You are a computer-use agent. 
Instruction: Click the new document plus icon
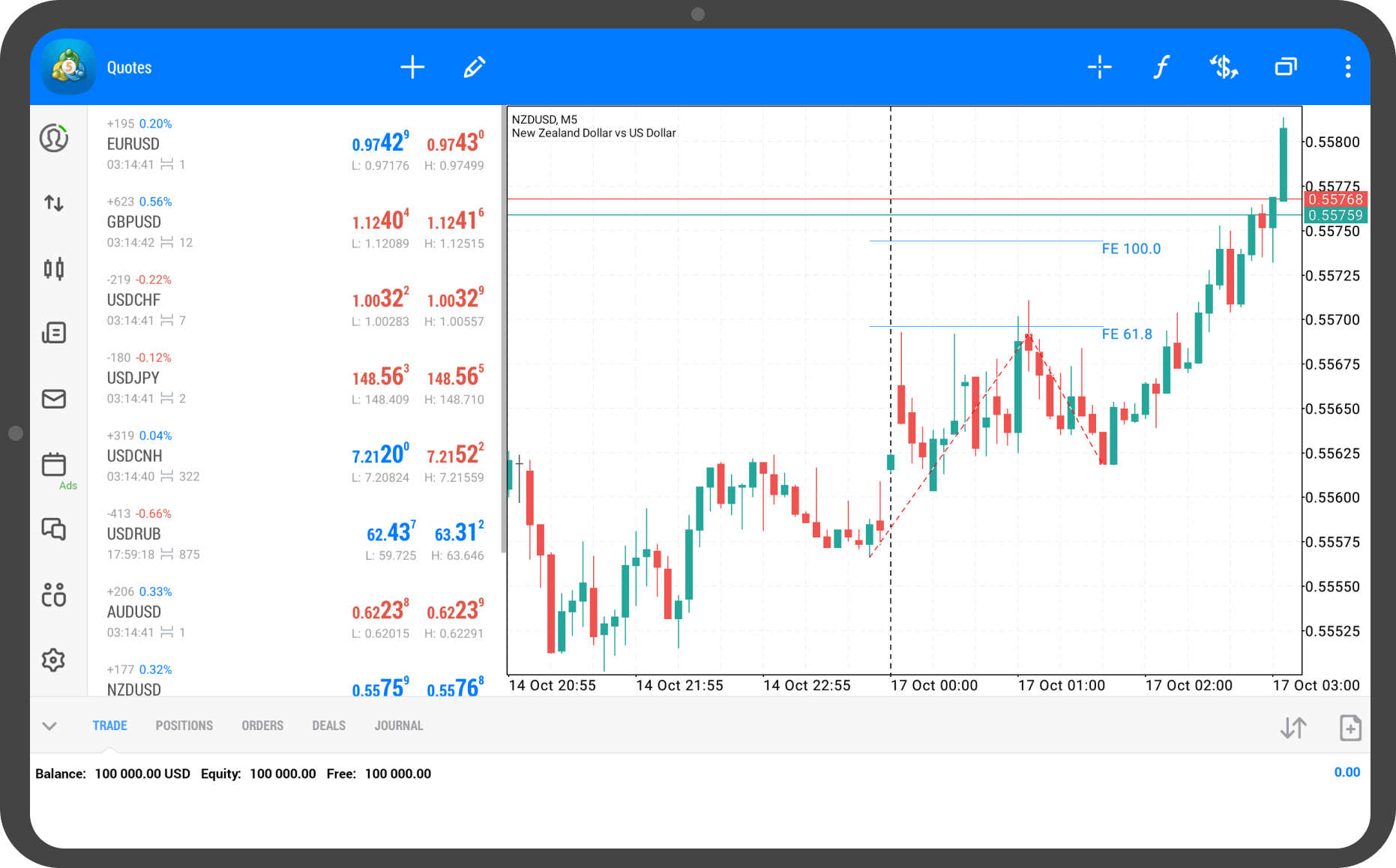[1350, 728]
